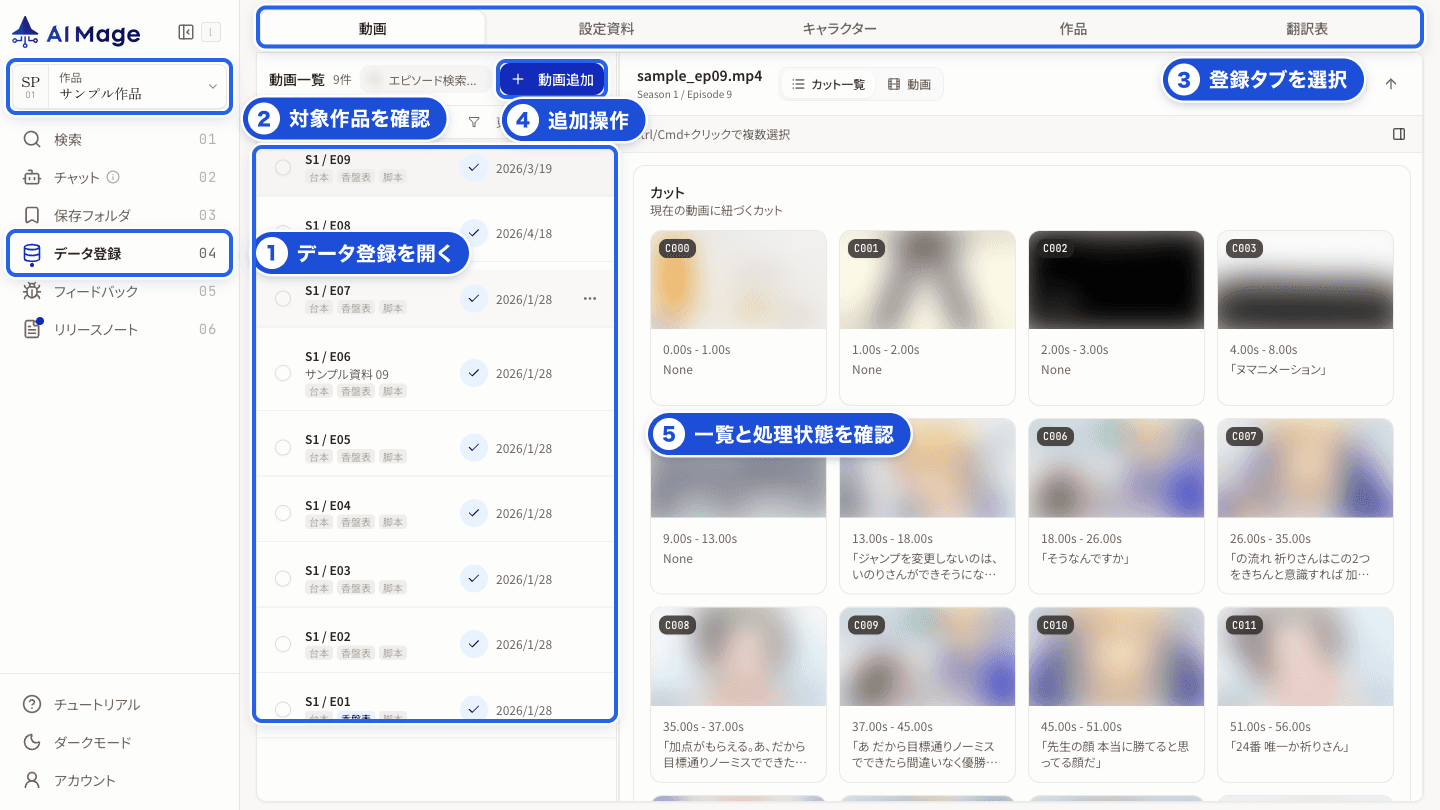Image resolution: width=1440 pixels, height=810 pixels.
Task: Open the データ登録 database page
Action: [x=120, y=253]
